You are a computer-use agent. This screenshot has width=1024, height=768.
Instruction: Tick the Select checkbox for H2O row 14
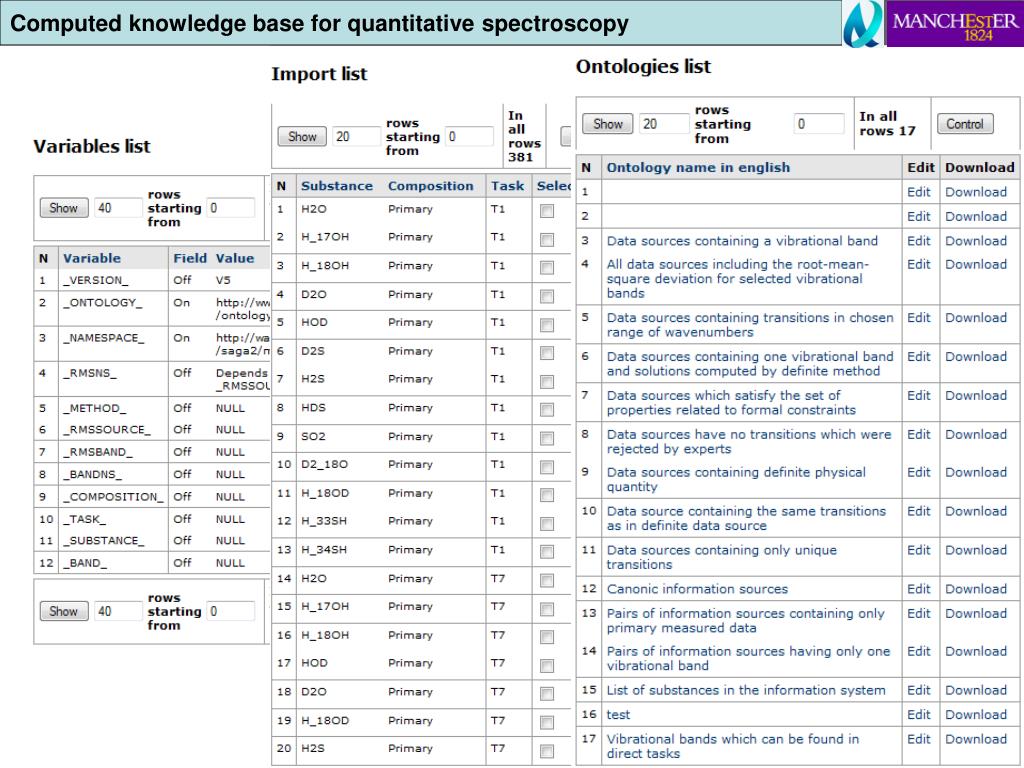(x=547, y=581)
